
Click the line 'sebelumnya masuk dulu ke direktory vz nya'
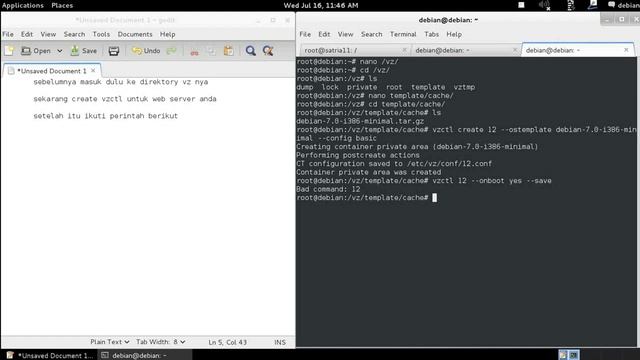(120, 82)
